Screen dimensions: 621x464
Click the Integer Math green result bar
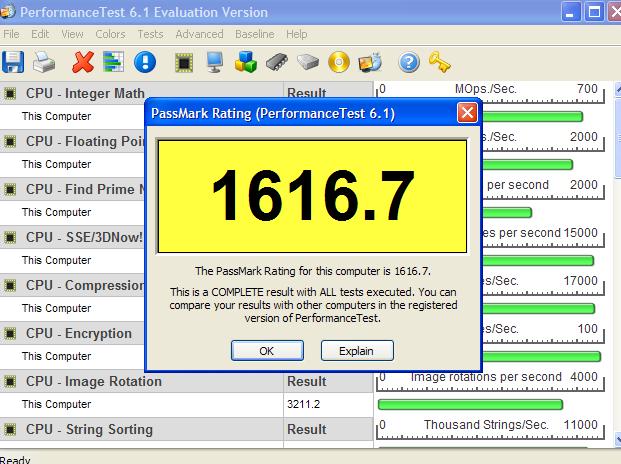pos(533,116)
